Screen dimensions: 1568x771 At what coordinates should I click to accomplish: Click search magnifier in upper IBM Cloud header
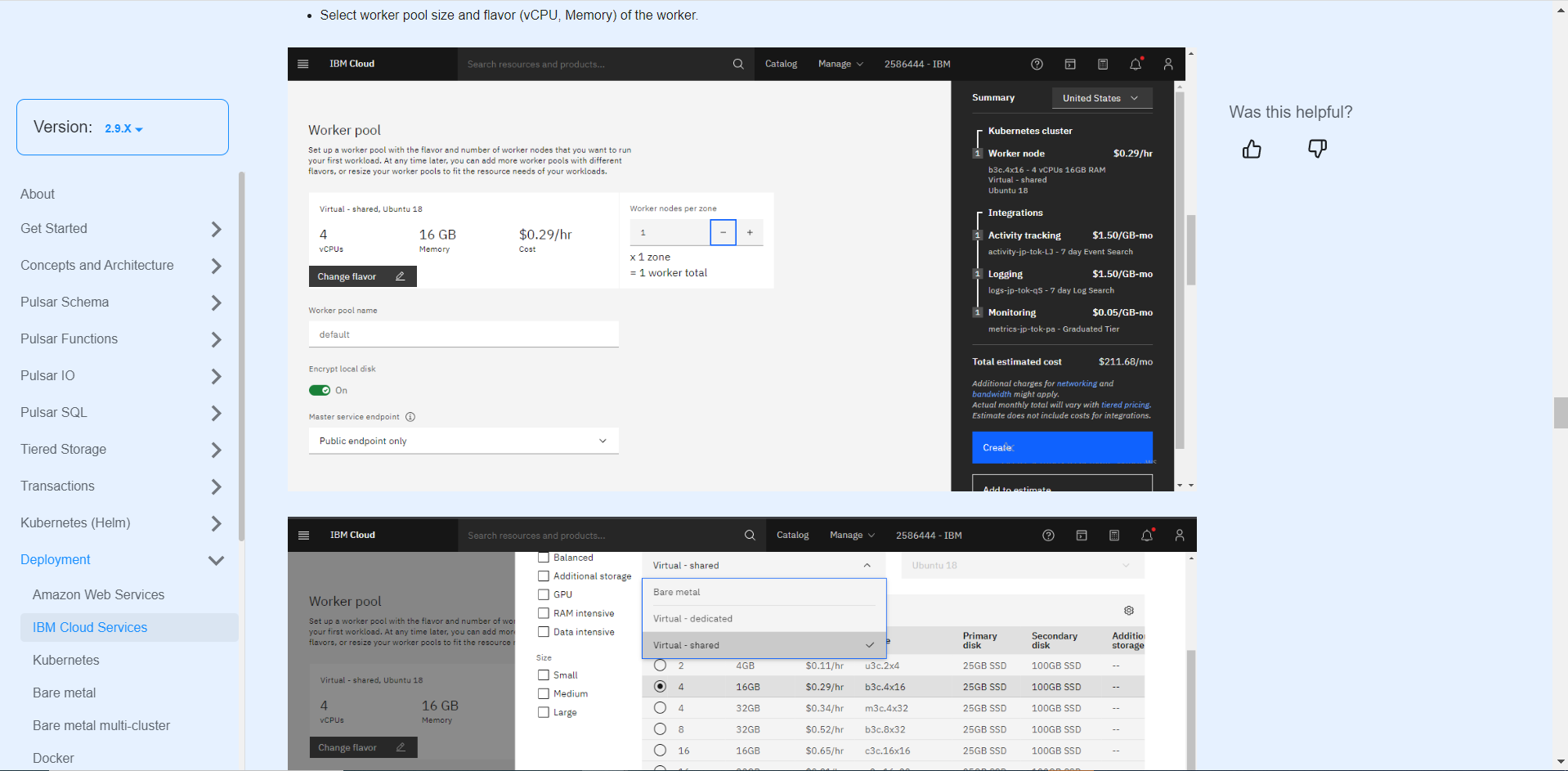(738, 64)
